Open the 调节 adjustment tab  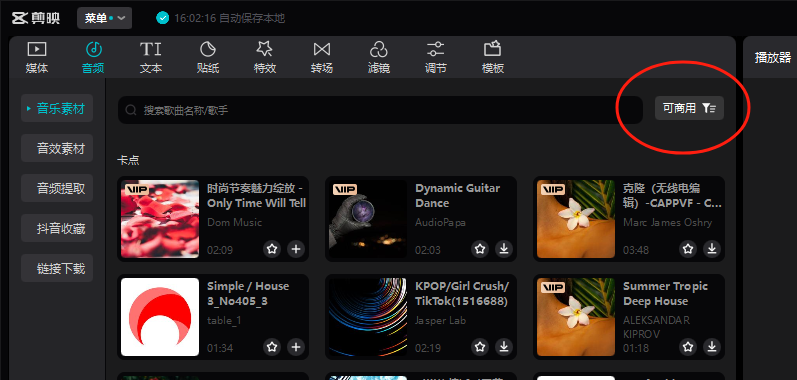[436, 58]
